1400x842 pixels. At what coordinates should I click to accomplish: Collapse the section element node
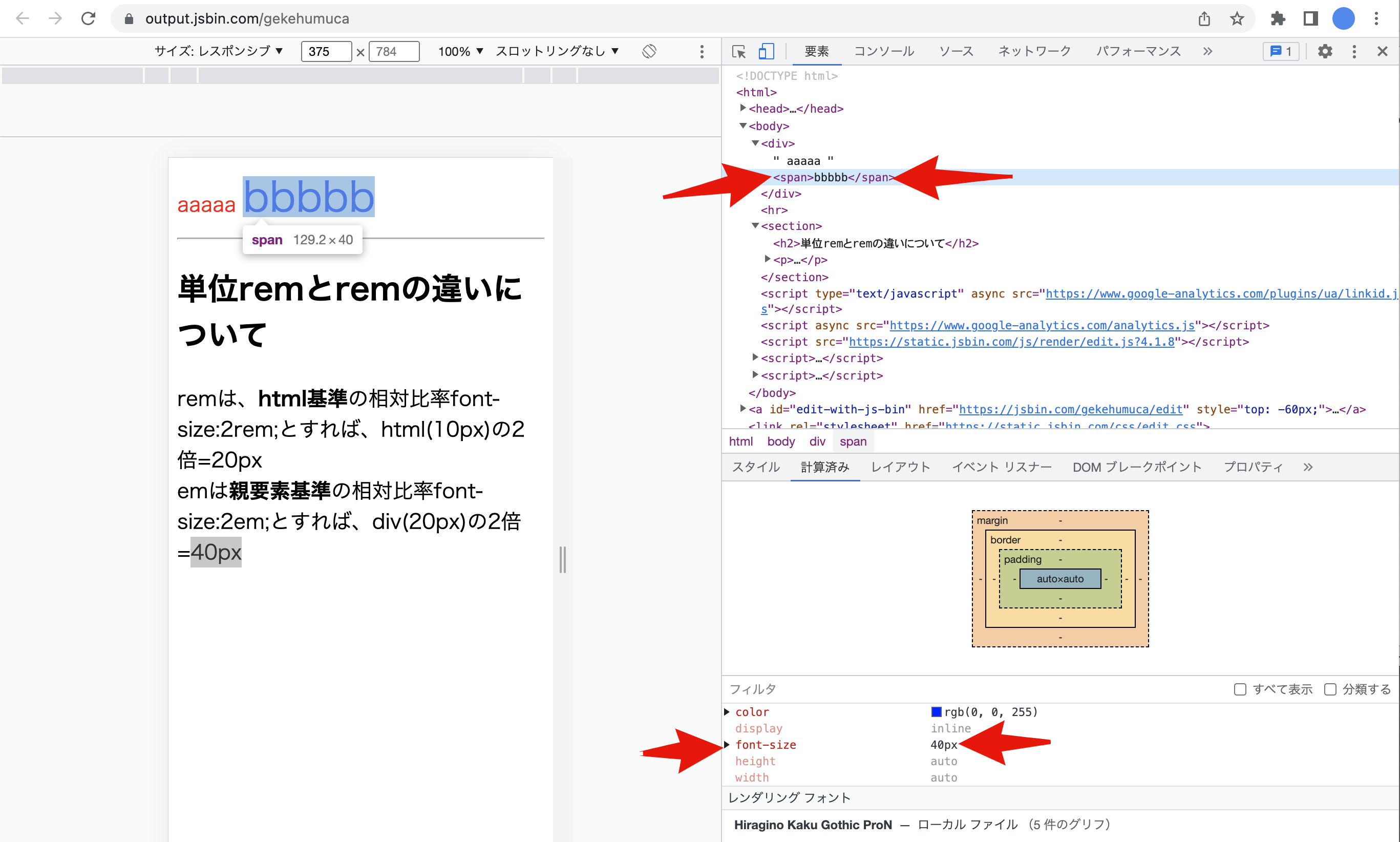tap(755, 225)
